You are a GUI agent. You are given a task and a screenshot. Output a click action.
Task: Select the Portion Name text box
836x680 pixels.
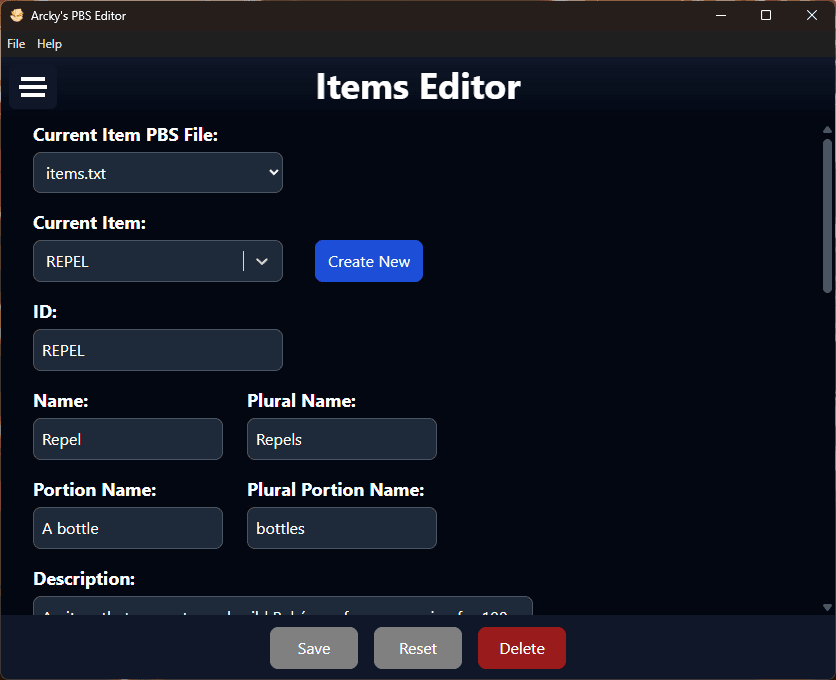128,528
